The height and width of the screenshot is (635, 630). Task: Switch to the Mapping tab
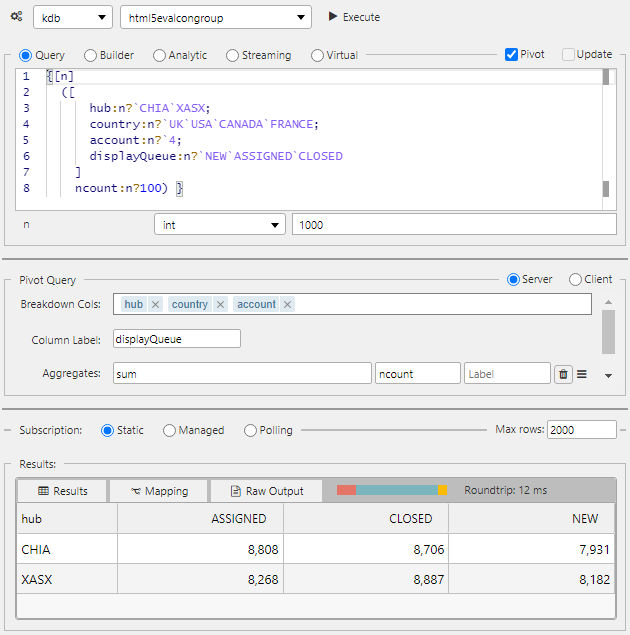[158, 491]
